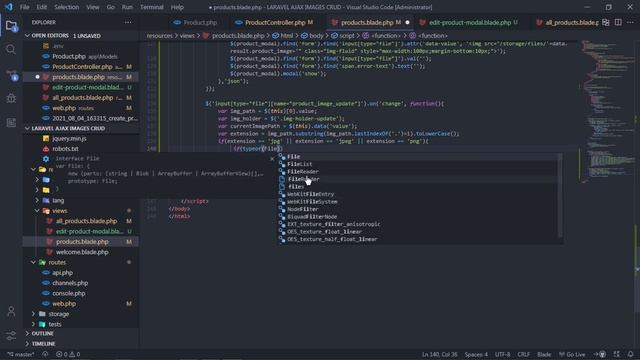Click unsaved dot on products.blade.php tab

point(407,22)
